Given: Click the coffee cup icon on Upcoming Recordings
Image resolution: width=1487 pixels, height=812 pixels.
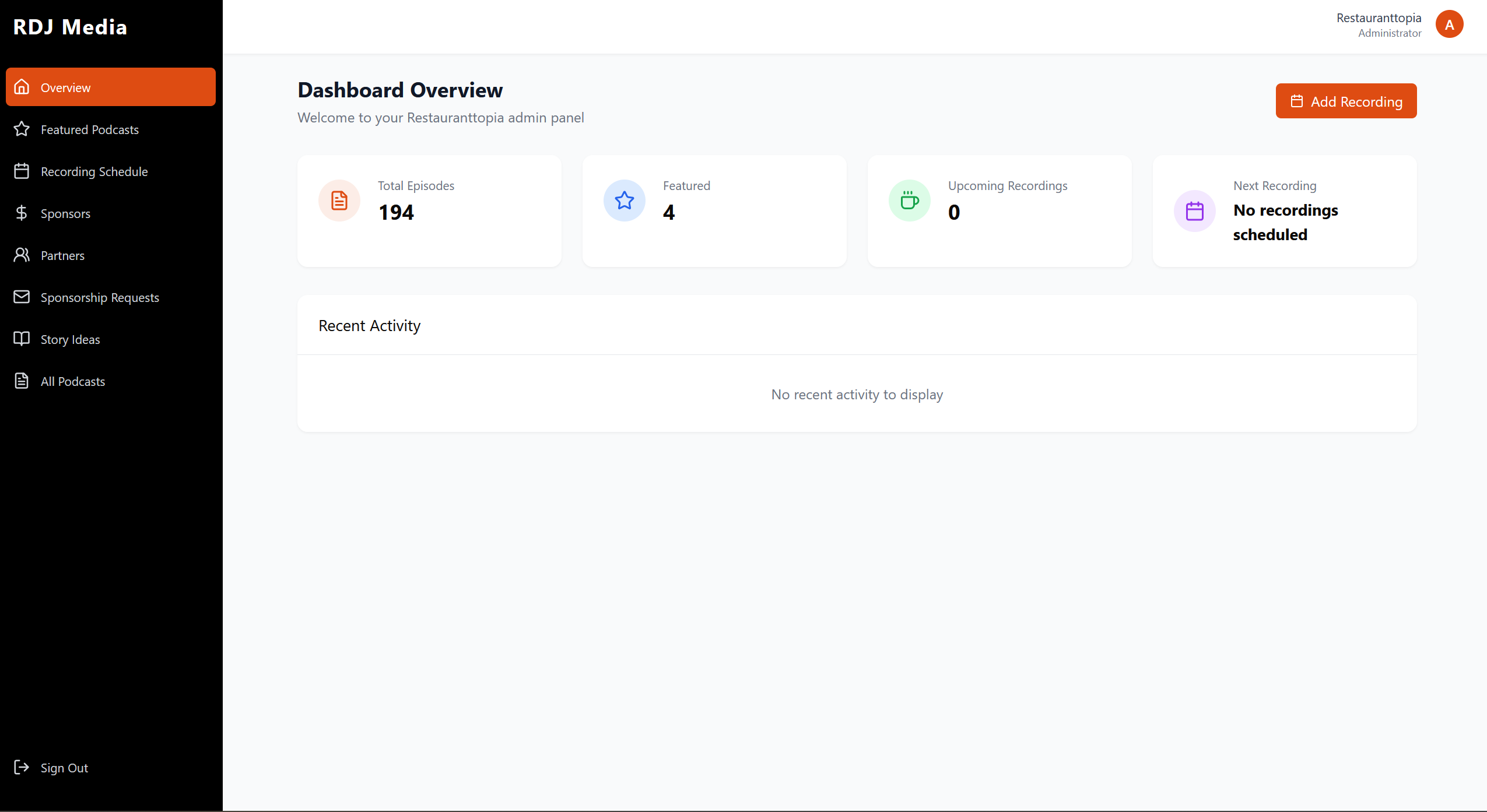Looking at the screenshot, I should click(x=909, y=200).
